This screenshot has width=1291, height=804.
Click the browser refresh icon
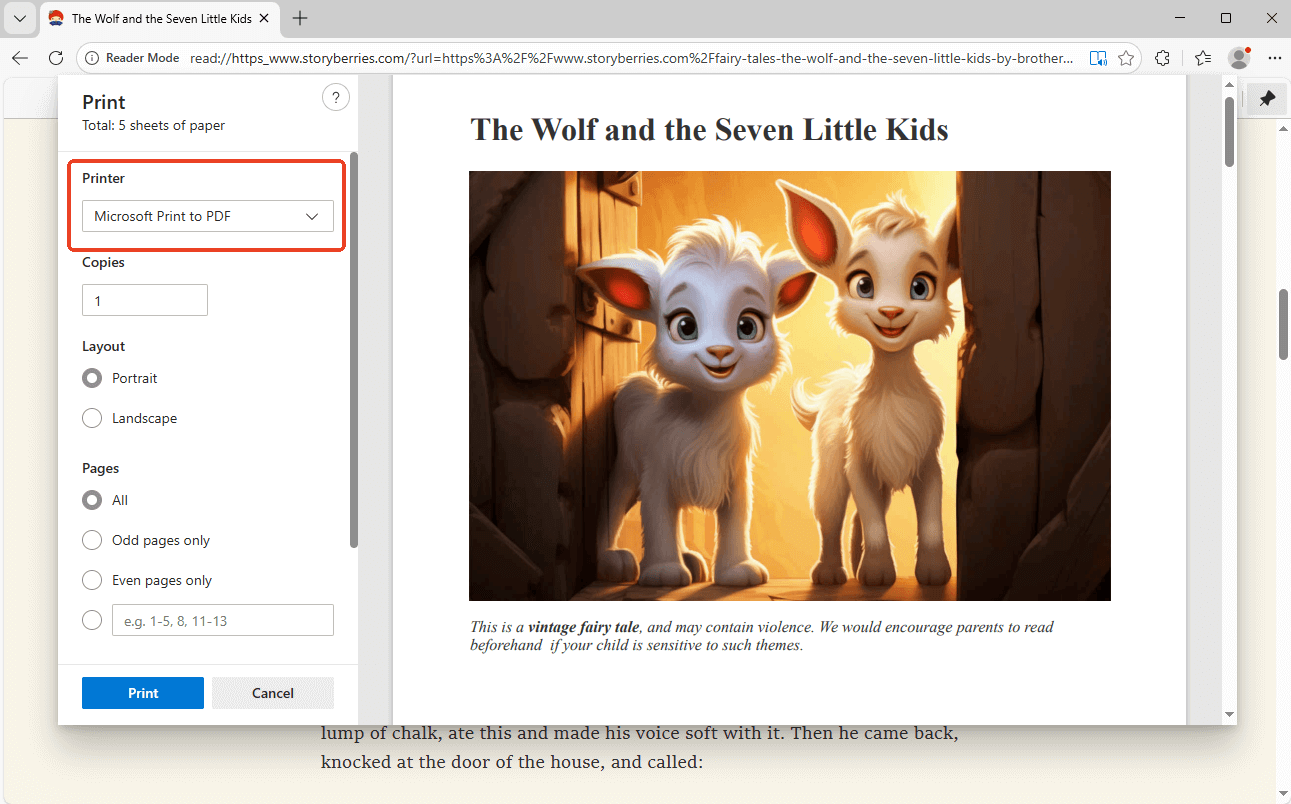(x=56, y=58)
